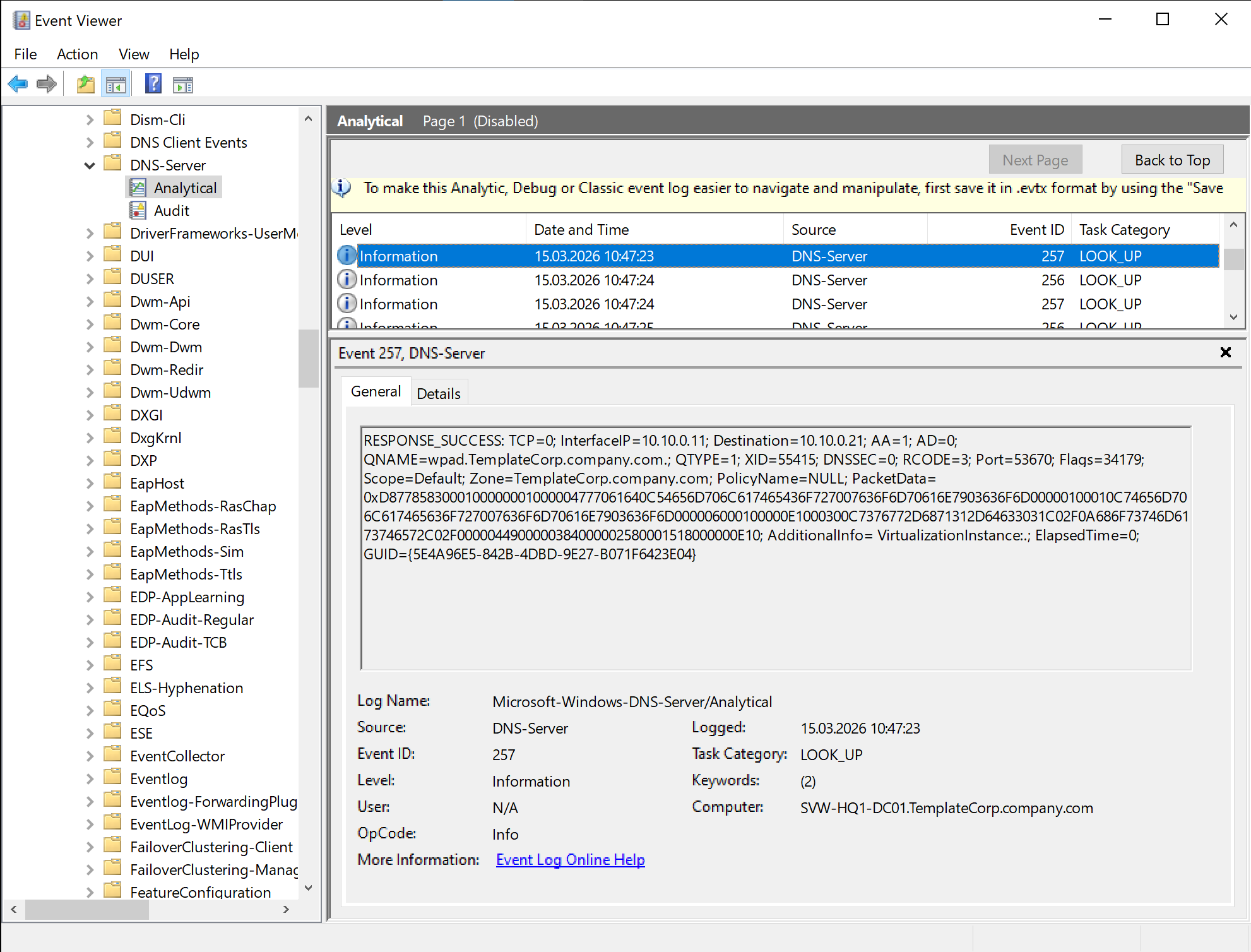Image resolution: width=1251 pixels, height=952 pixels.
Task: Click the Back to Top button
Action: [x=1172, y=160]
